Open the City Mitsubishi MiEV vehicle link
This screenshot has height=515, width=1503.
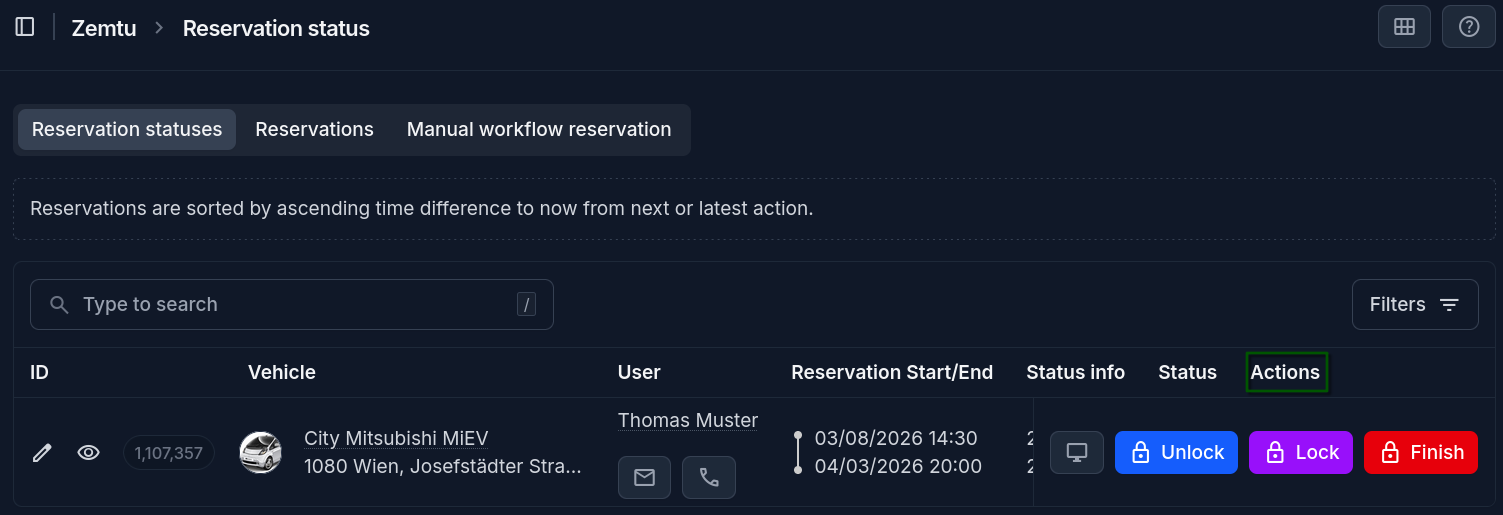396,439
